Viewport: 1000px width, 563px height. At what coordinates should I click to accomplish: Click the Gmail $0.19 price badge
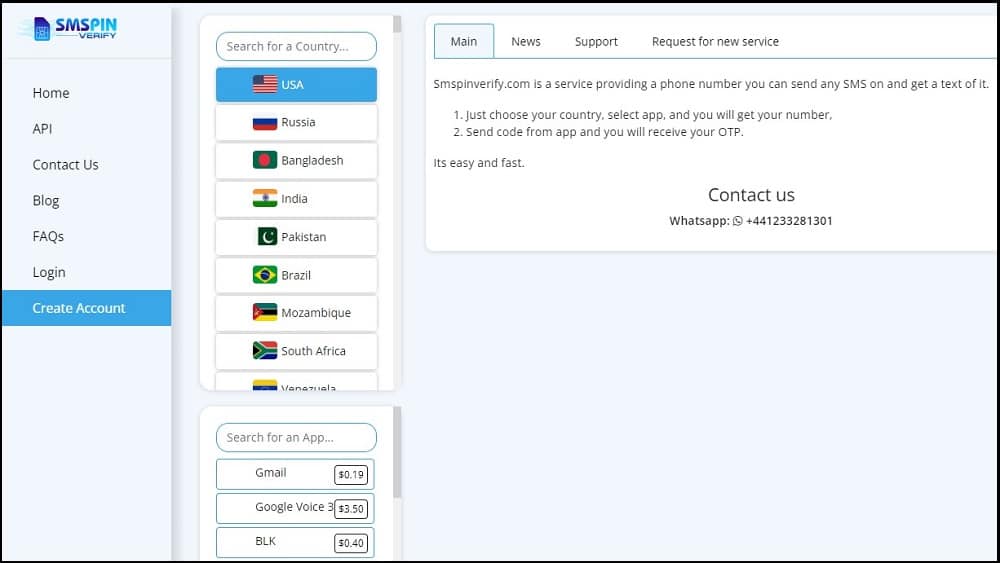[351, 474]
